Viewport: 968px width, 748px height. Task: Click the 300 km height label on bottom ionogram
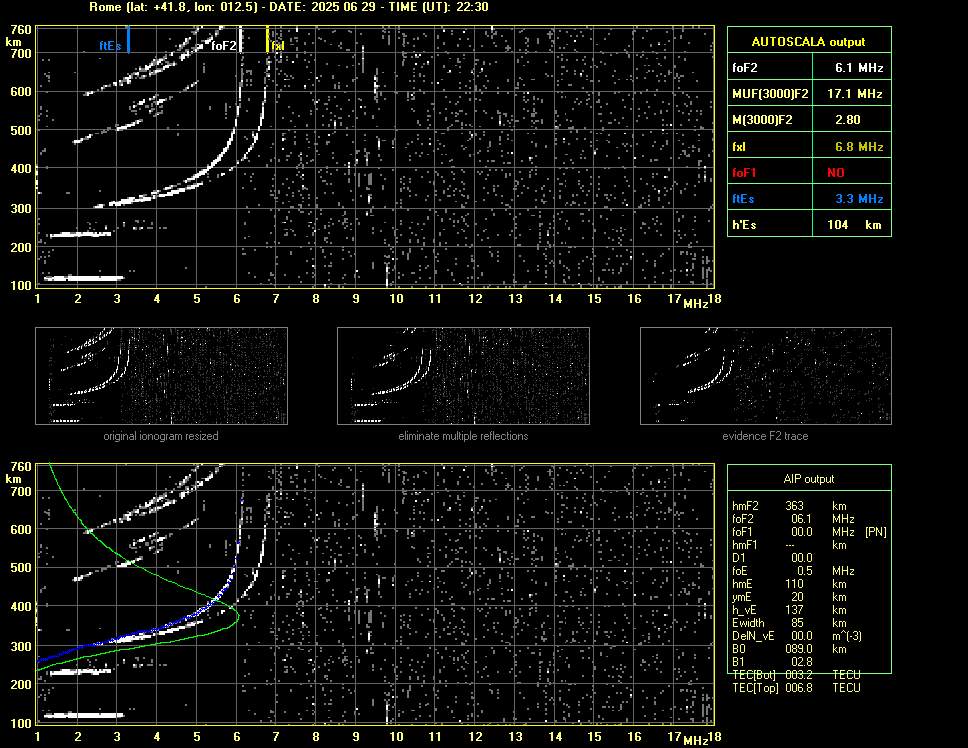(x=21, y=646)
